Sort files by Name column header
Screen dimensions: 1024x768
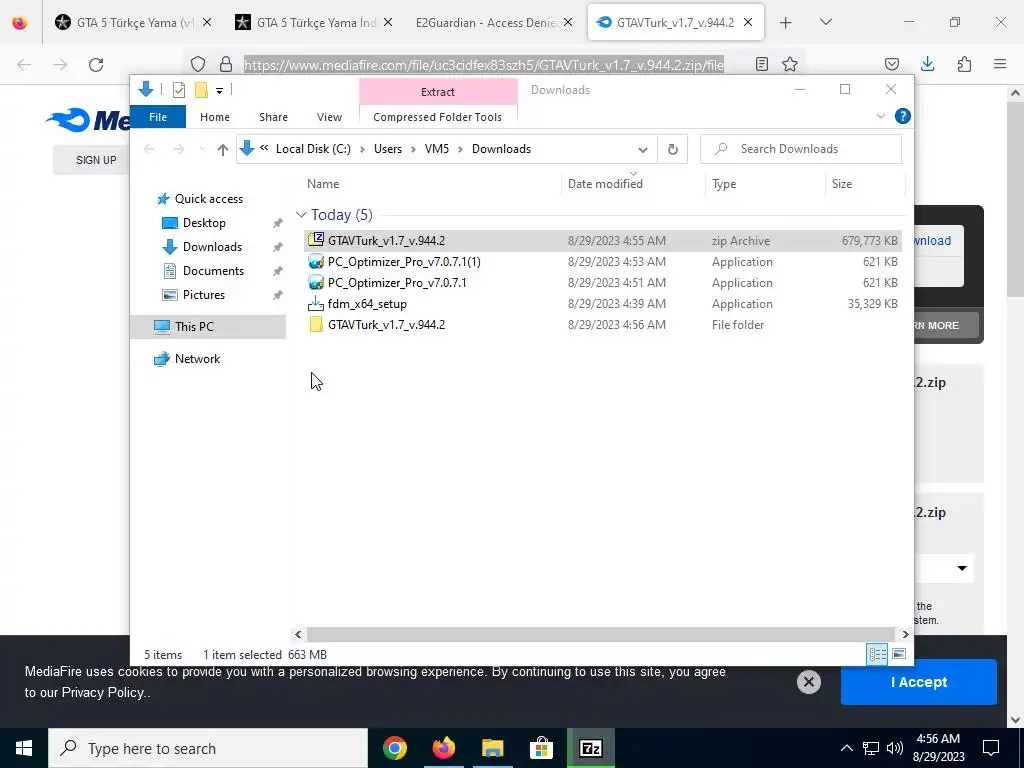(x=431, y=184)
